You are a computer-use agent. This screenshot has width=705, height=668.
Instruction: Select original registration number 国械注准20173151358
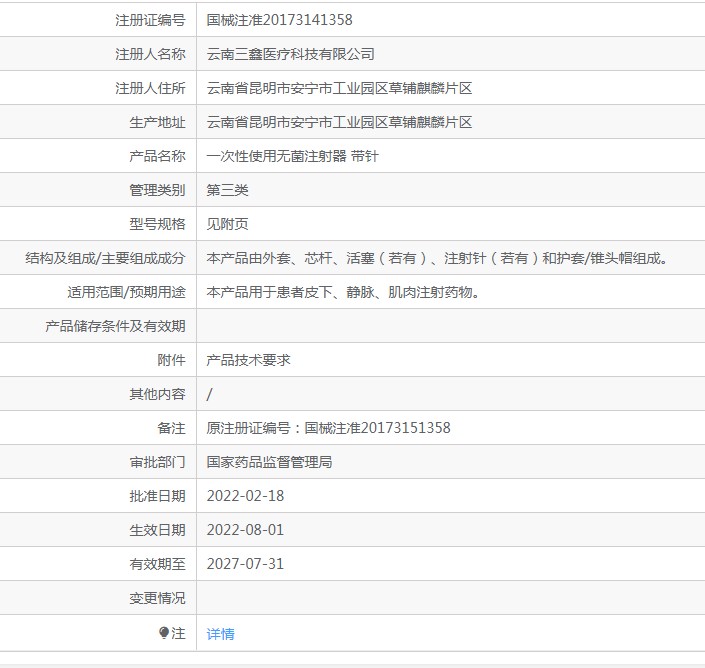(x=377, y=428)
